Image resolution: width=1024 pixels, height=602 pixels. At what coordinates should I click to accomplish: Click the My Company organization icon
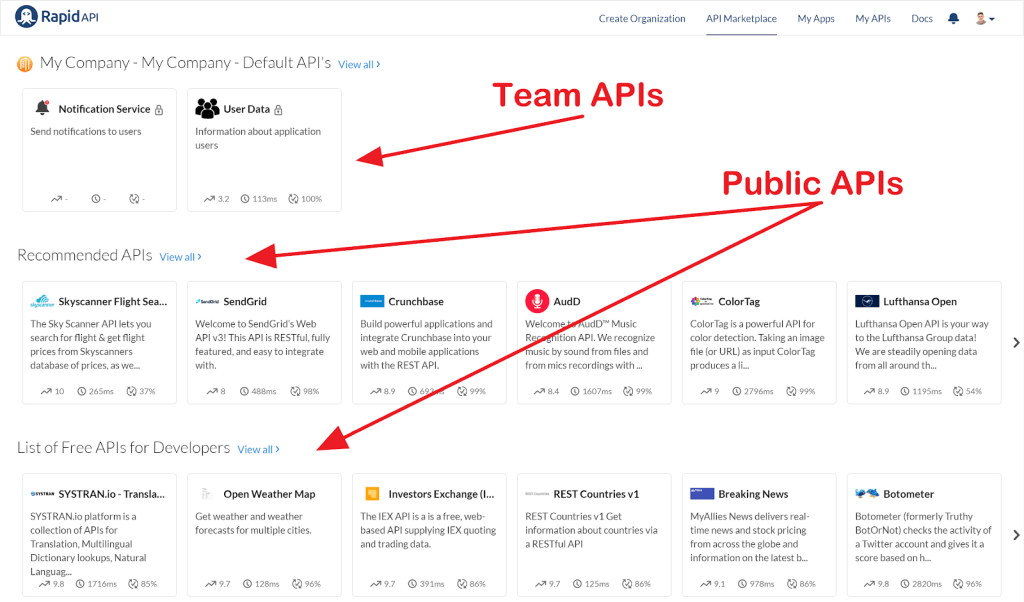point(25,64)
